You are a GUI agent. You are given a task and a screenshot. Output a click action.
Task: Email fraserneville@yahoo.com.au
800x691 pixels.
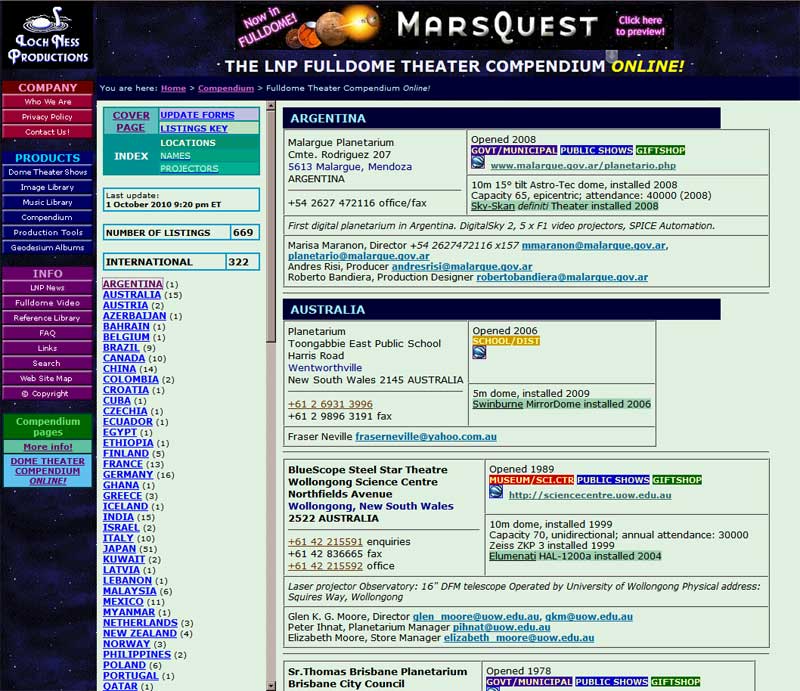[x=426, y=437]
